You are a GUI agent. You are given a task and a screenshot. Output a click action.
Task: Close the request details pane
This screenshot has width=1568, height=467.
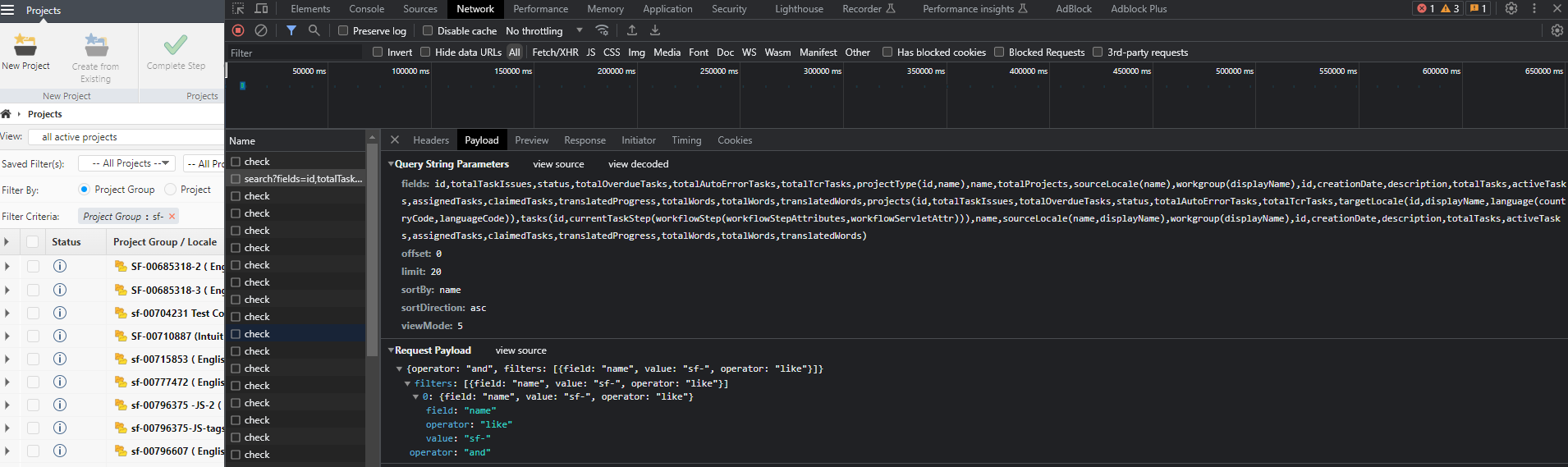(x=395, y=140)
